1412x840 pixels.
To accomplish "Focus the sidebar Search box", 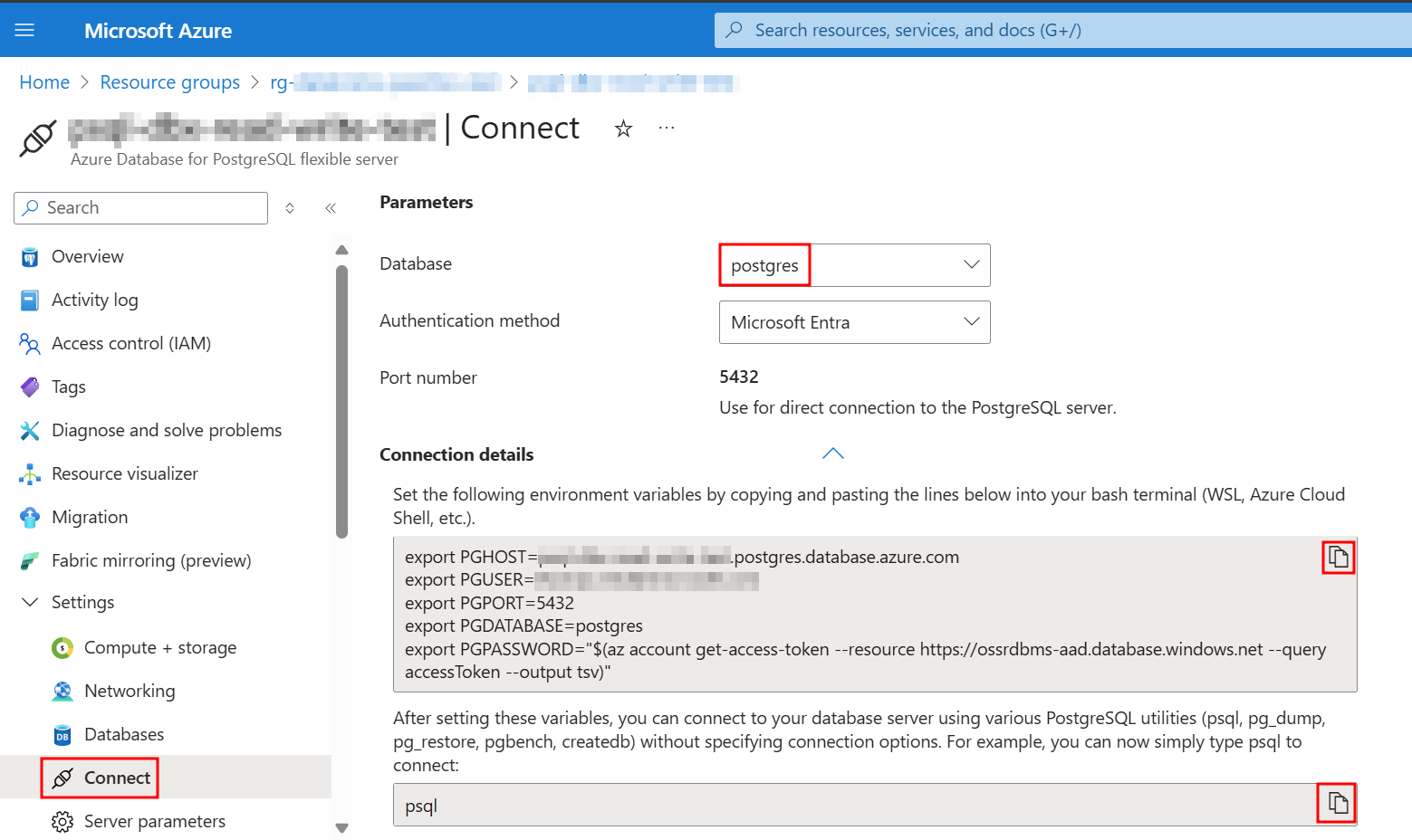I will coord(140,207).
